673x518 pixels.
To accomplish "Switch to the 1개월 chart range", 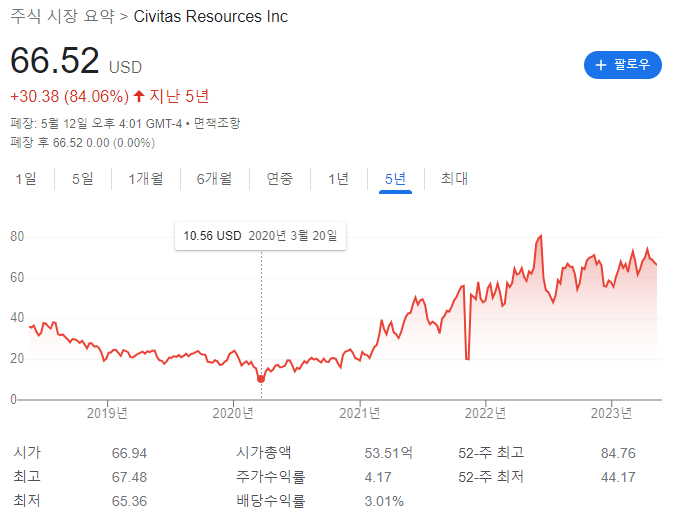I will click(146, 179).
